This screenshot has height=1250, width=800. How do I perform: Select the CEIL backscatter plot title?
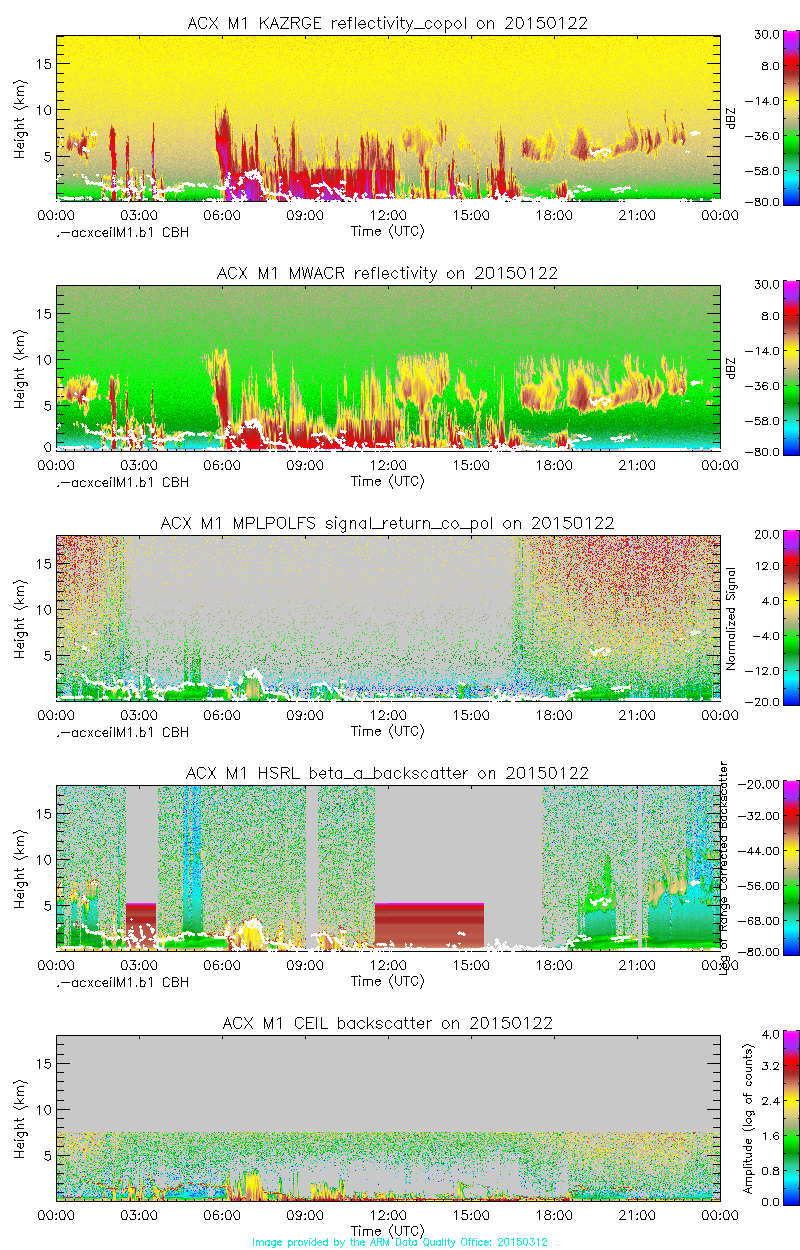[387, 1023]
